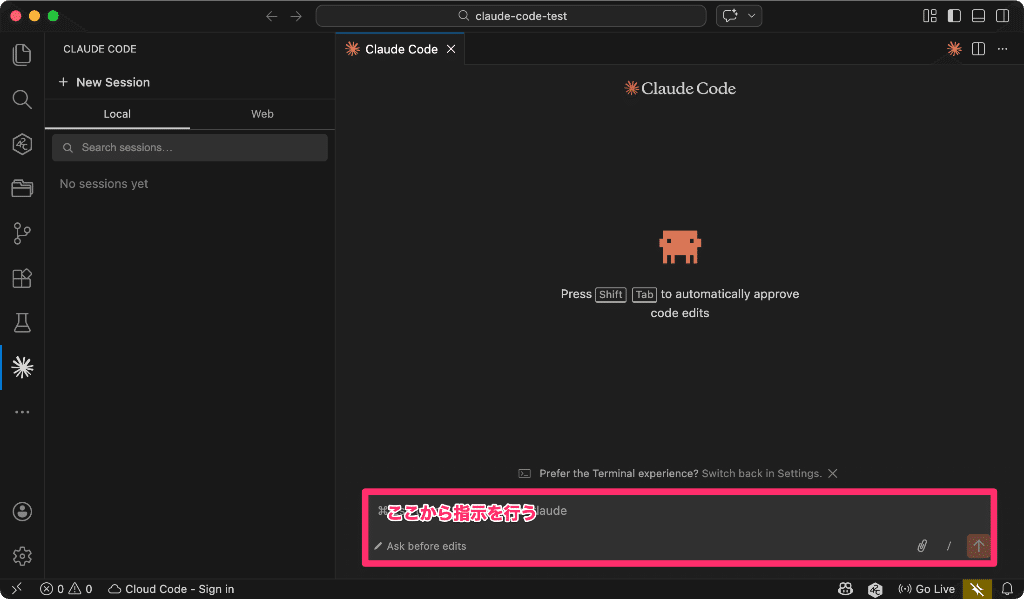The width and height of the screenshot is (1024, 599).
Task: Open the Manage gear menu
Action: click(x=22, y=556)
